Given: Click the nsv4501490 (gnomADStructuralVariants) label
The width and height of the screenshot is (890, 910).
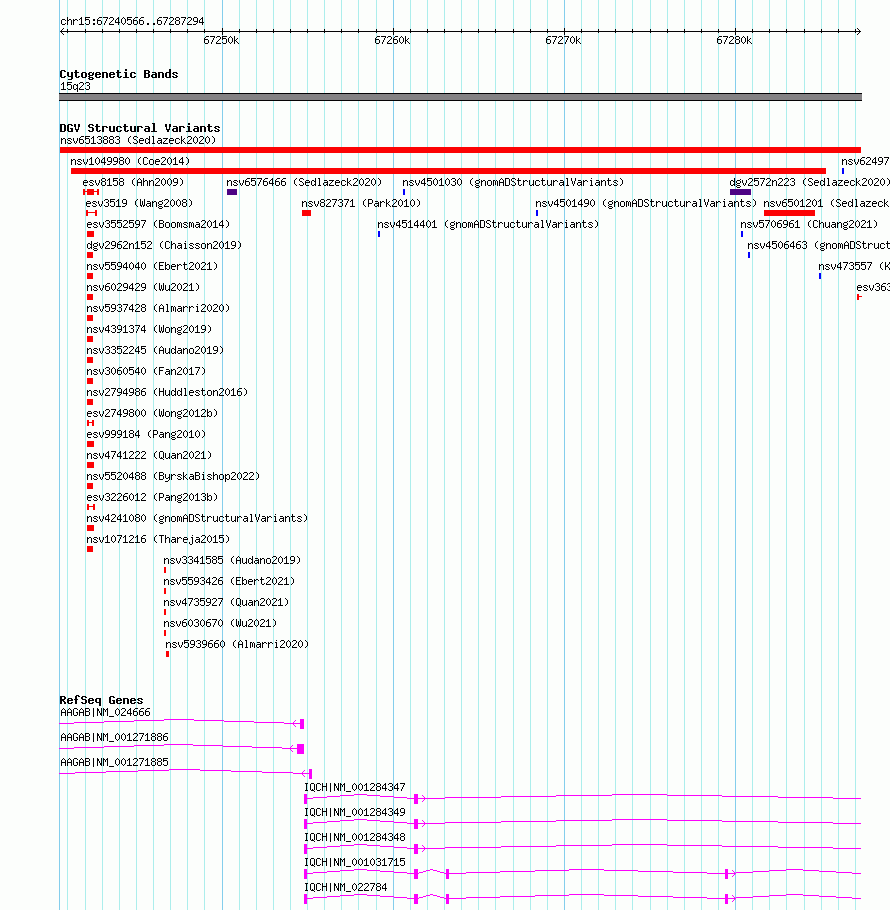Looking at the screenshot, I should click(646, 203).
